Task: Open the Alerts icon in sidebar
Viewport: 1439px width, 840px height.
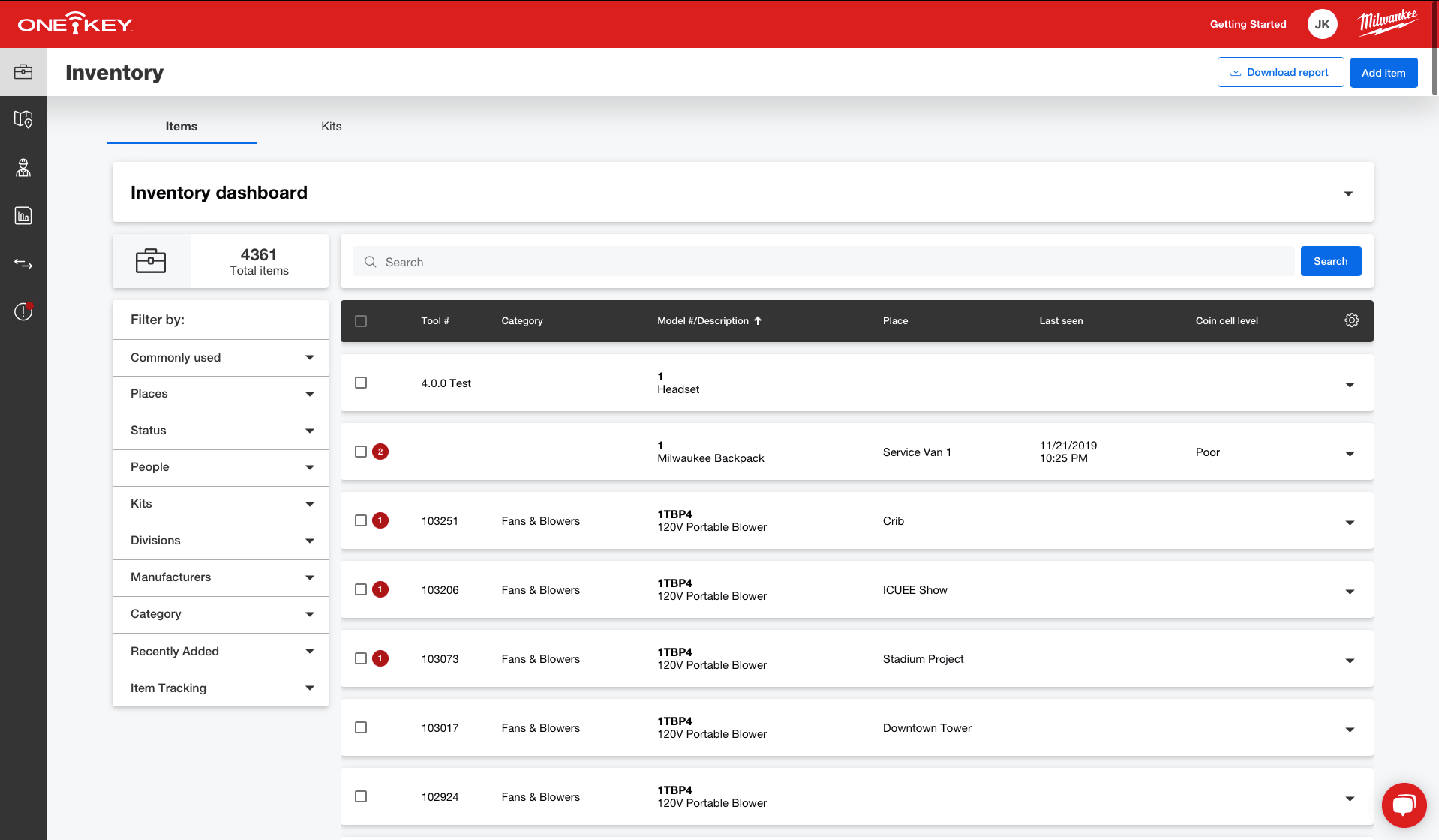Action: (x=23, y=311)
